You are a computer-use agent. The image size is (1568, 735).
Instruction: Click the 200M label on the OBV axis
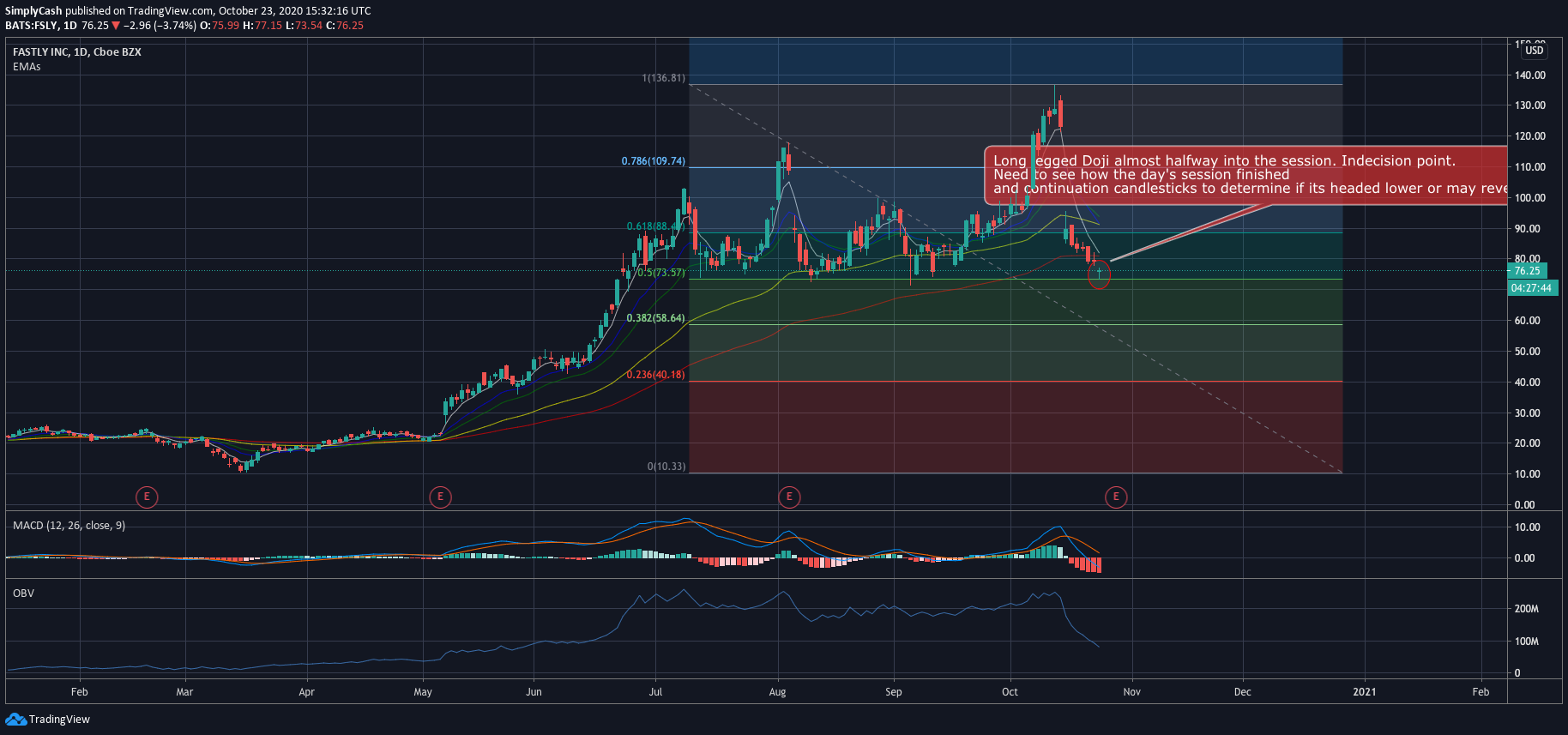(1527, 609)
